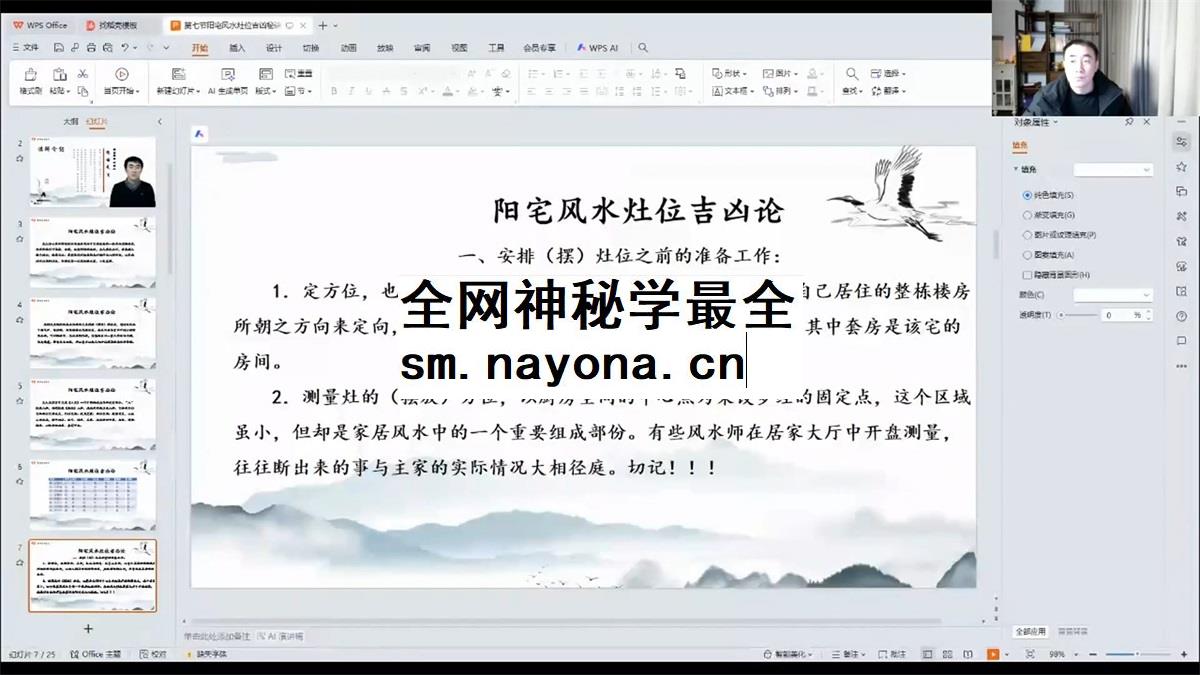This screenshot has width=1200, height=675.
Task: Open a new document tab with plus
Action: [321, 25]
